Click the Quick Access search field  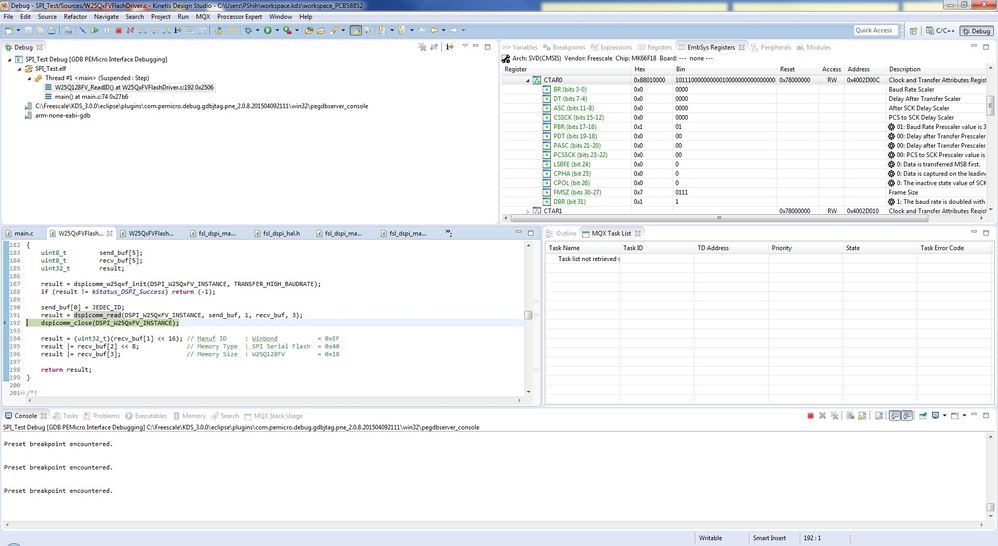click(x=876, y=30)
